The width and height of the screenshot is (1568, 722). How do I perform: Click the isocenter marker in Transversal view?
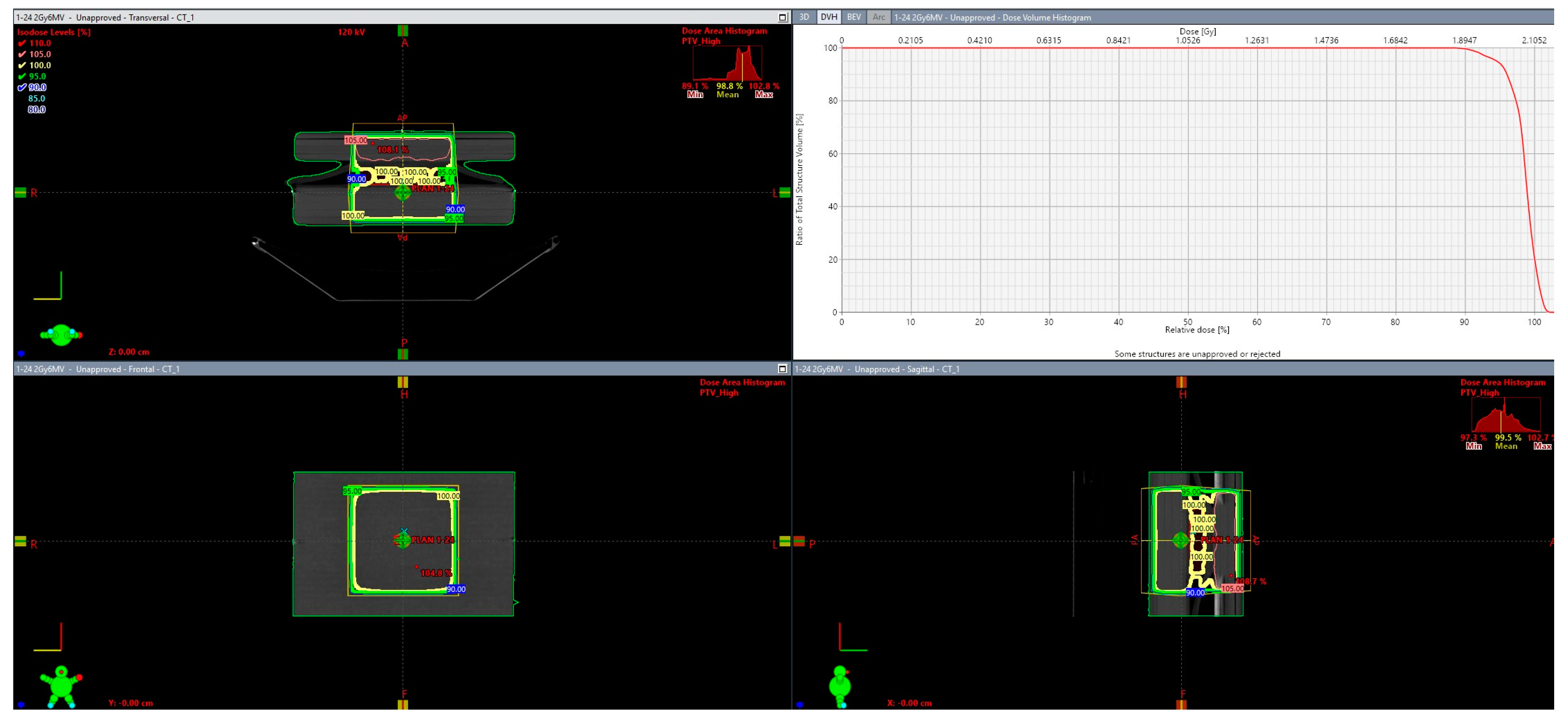tap(402, 193)
